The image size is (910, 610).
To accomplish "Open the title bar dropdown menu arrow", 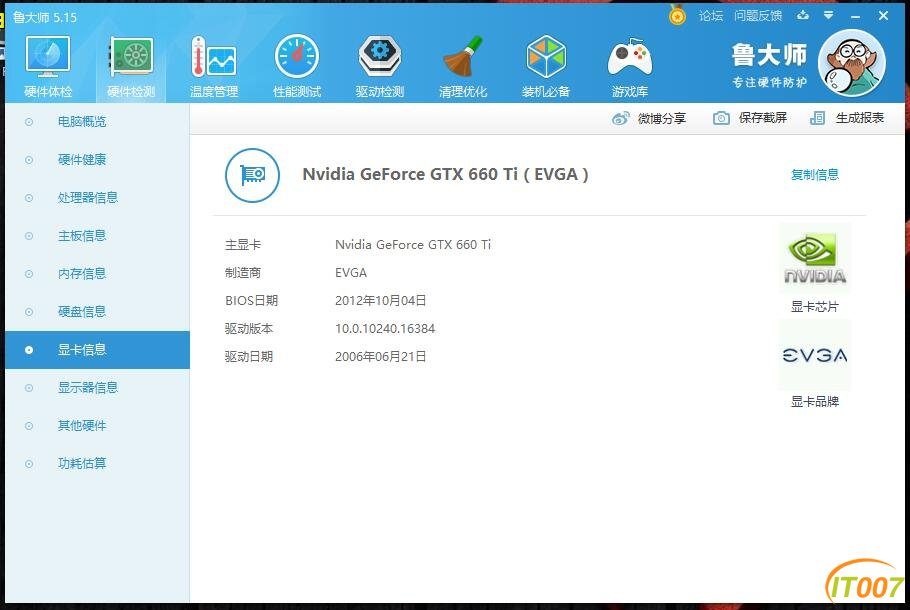I will pyautogui.click(x=829, y=15).
